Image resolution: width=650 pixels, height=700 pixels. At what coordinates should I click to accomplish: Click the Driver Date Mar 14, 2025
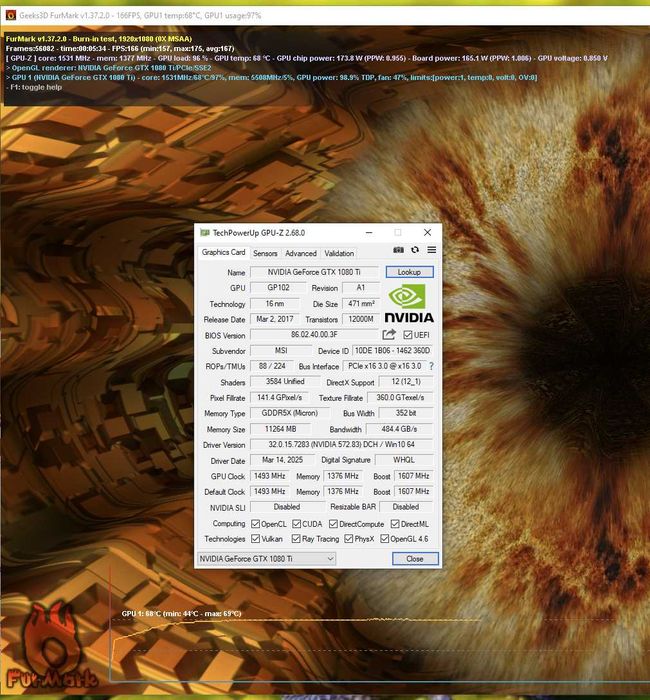(x=282, y=460)
